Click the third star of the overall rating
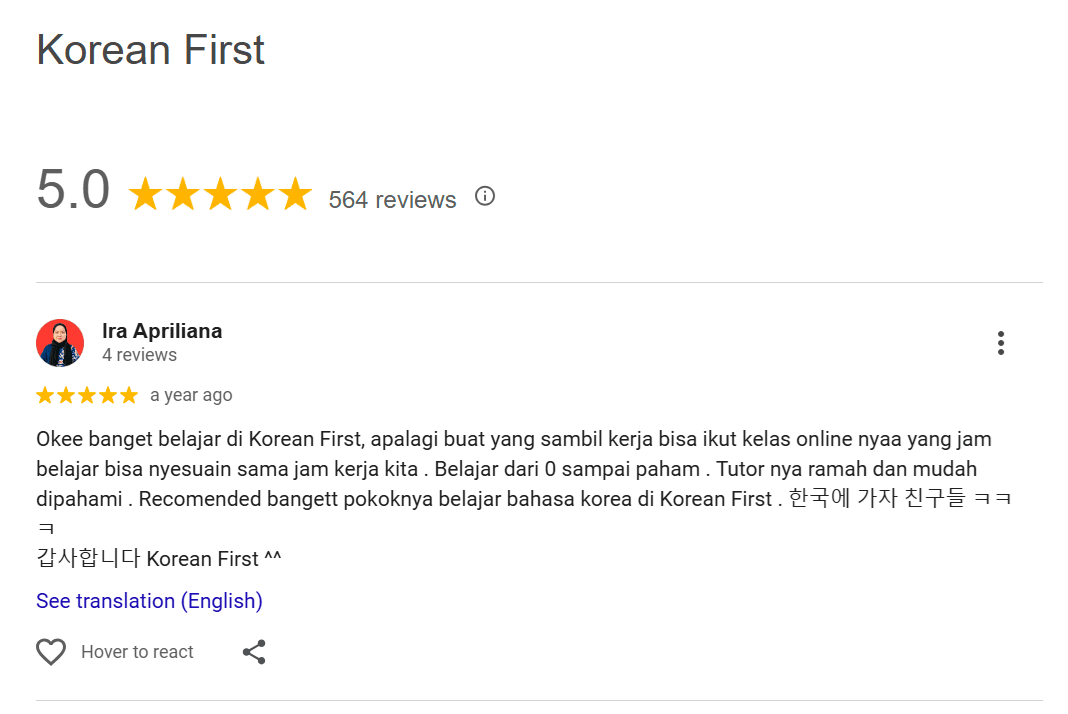This screenshot has width=1068, height=714. coord(220,195)
